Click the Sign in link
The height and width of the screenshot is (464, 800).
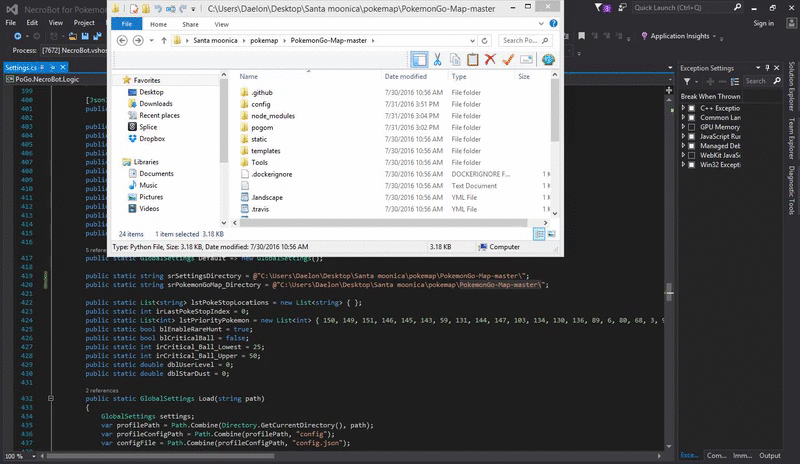[763, 23]
